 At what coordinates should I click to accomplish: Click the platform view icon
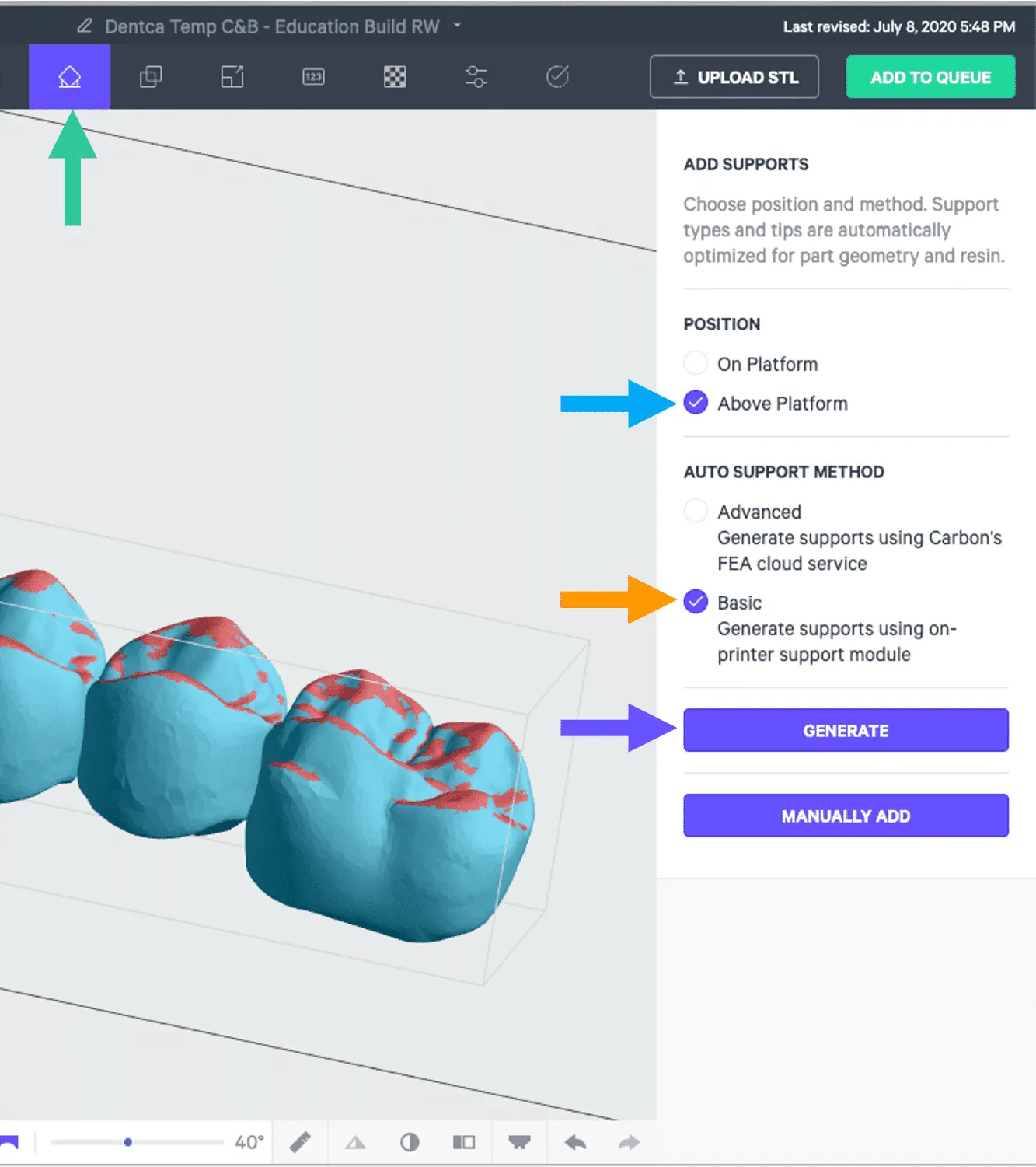coord(519,1142)
